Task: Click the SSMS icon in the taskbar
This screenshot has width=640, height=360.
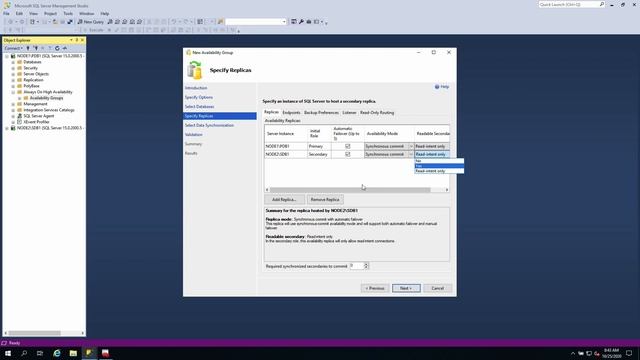Action: [x=89, y=353]
